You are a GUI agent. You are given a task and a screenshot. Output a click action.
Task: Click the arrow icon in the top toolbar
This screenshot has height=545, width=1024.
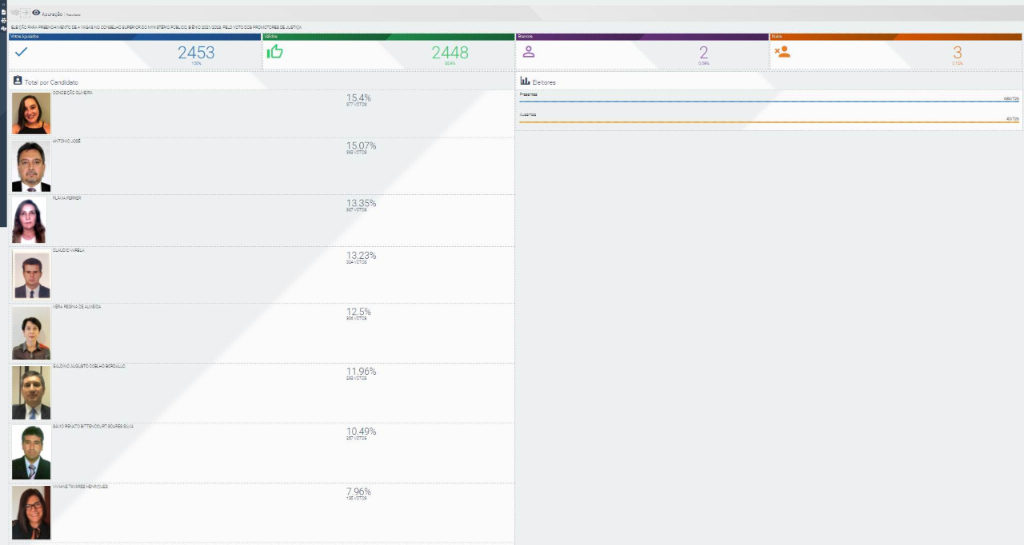26,12
